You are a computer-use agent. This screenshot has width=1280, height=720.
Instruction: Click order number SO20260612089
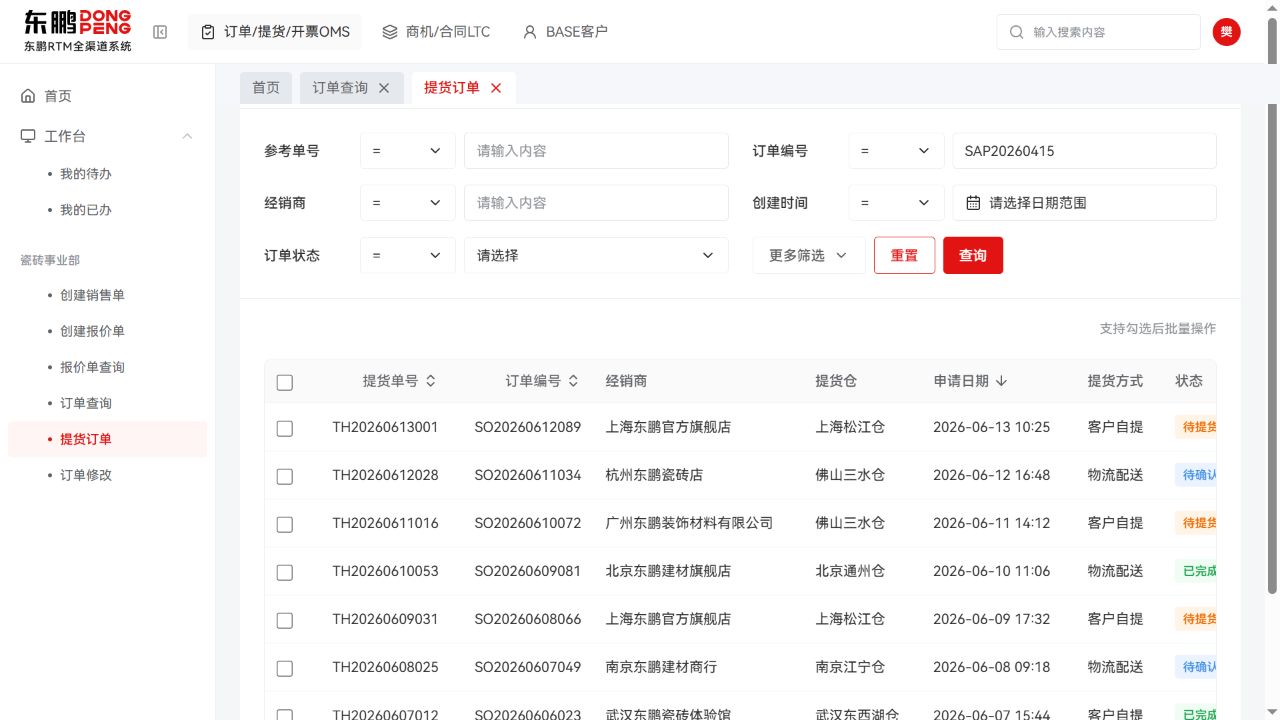[527, 427]
